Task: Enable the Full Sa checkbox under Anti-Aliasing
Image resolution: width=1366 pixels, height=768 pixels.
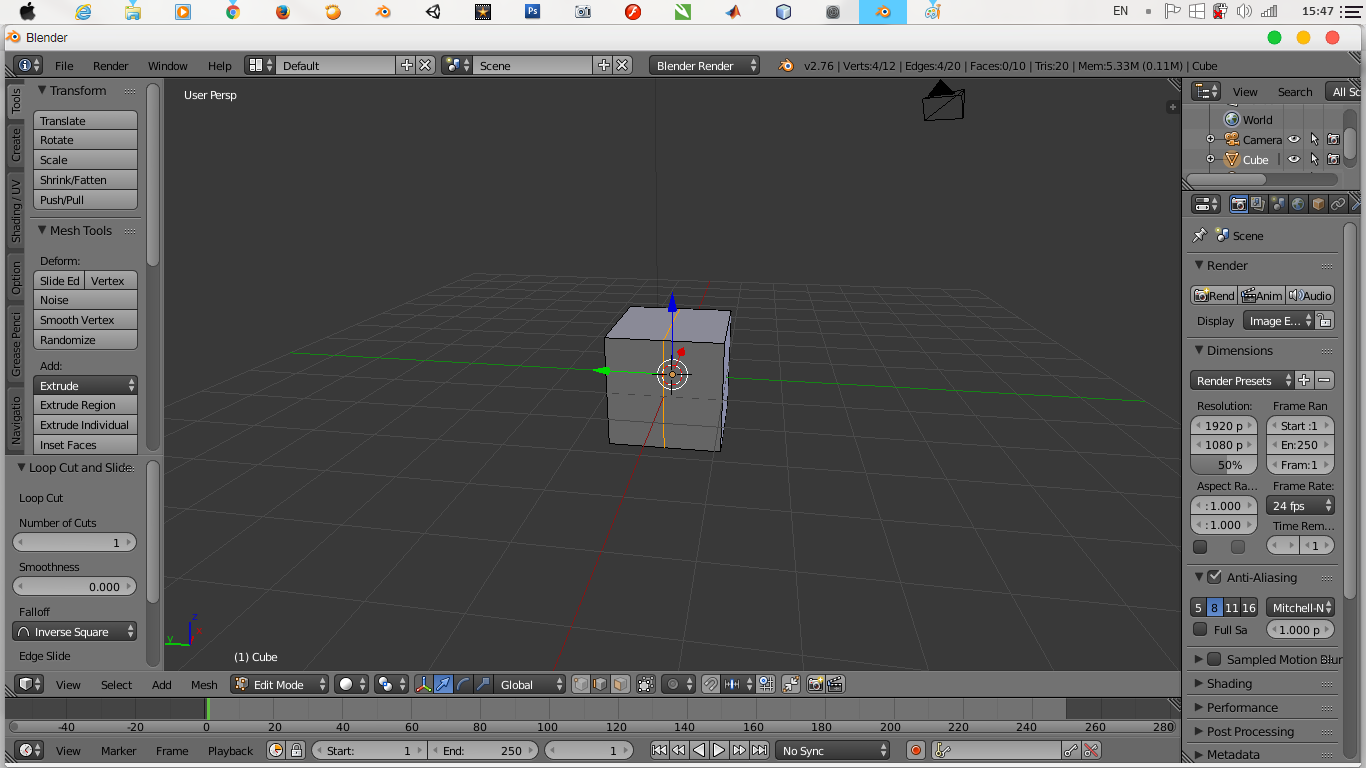Action: (1200, 629)
